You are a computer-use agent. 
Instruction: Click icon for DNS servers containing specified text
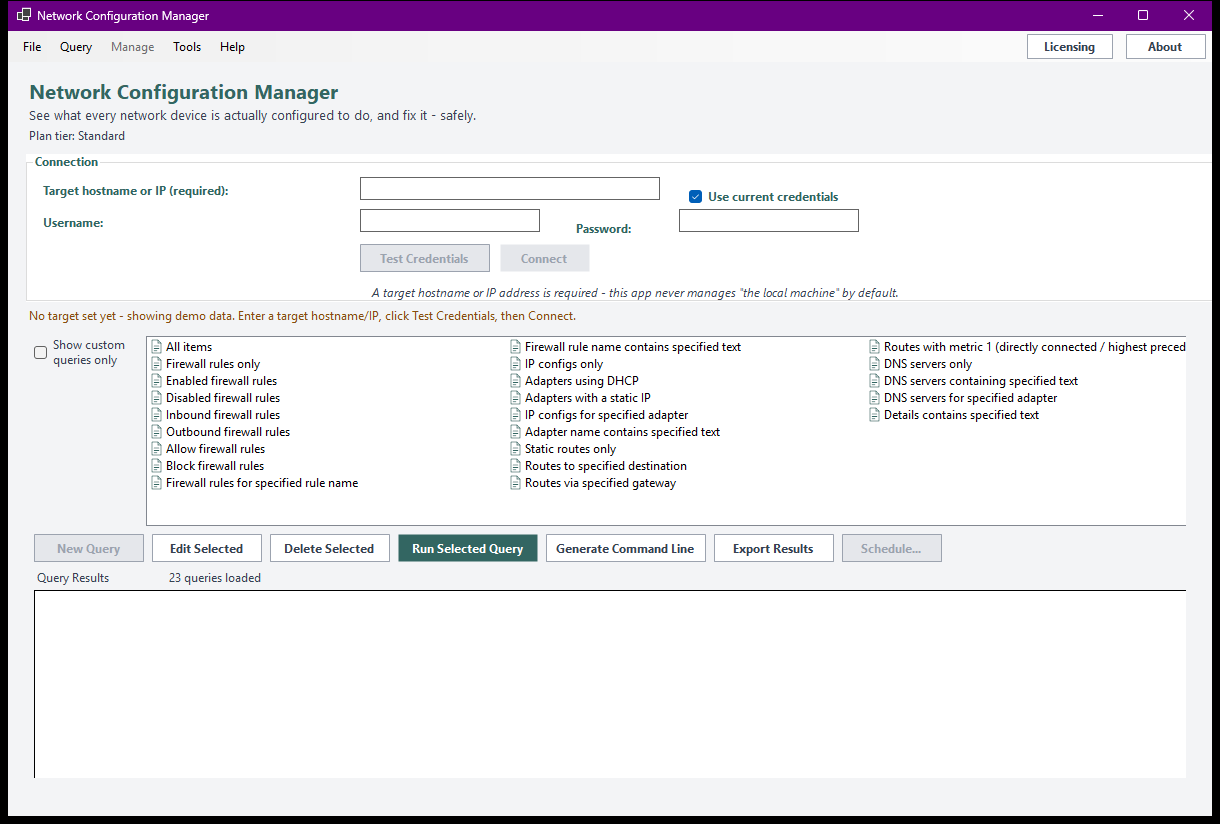(874, 381)
